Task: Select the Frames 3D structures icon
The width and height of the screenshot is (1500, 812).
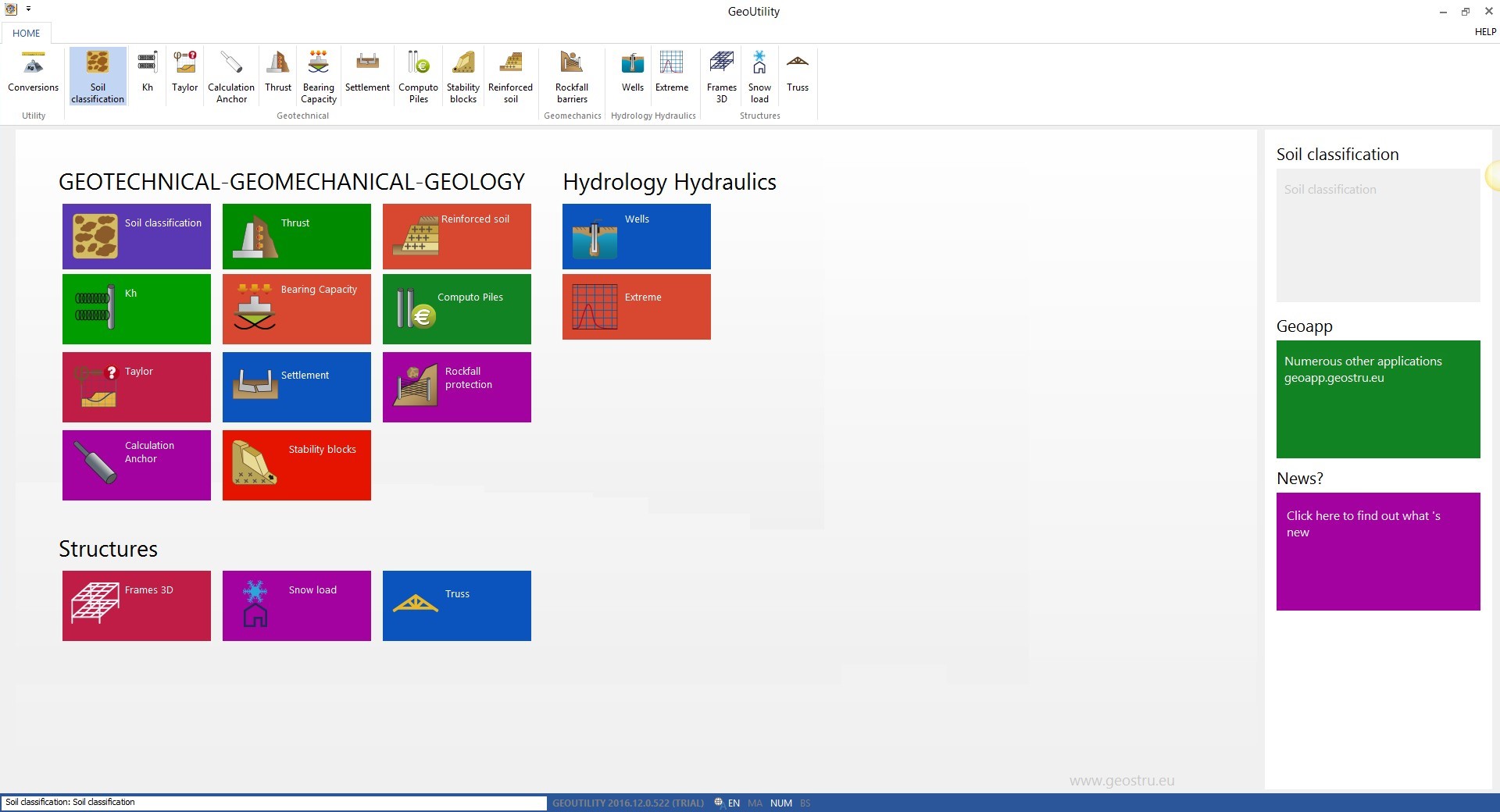Action: click(721, 74)
